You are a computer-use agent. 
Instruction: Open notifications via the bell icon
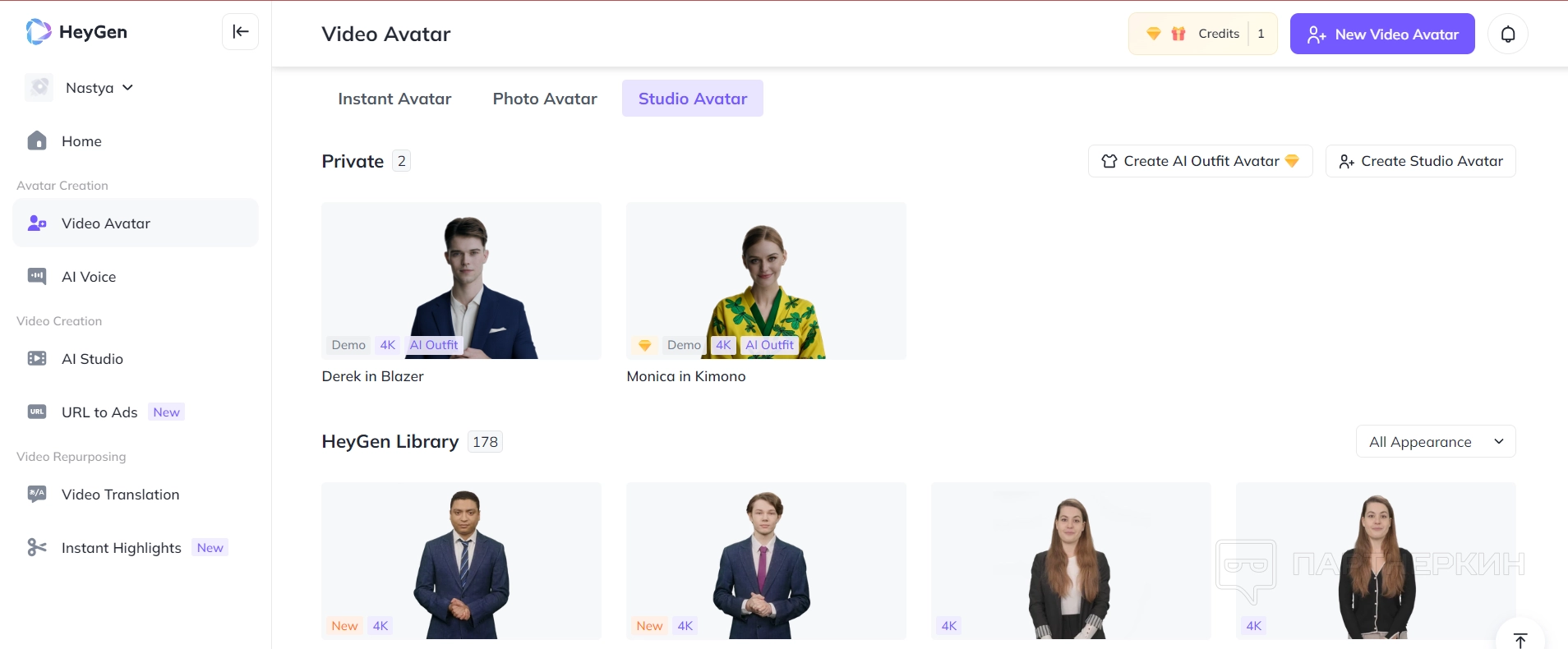(x=1508, y=34)
